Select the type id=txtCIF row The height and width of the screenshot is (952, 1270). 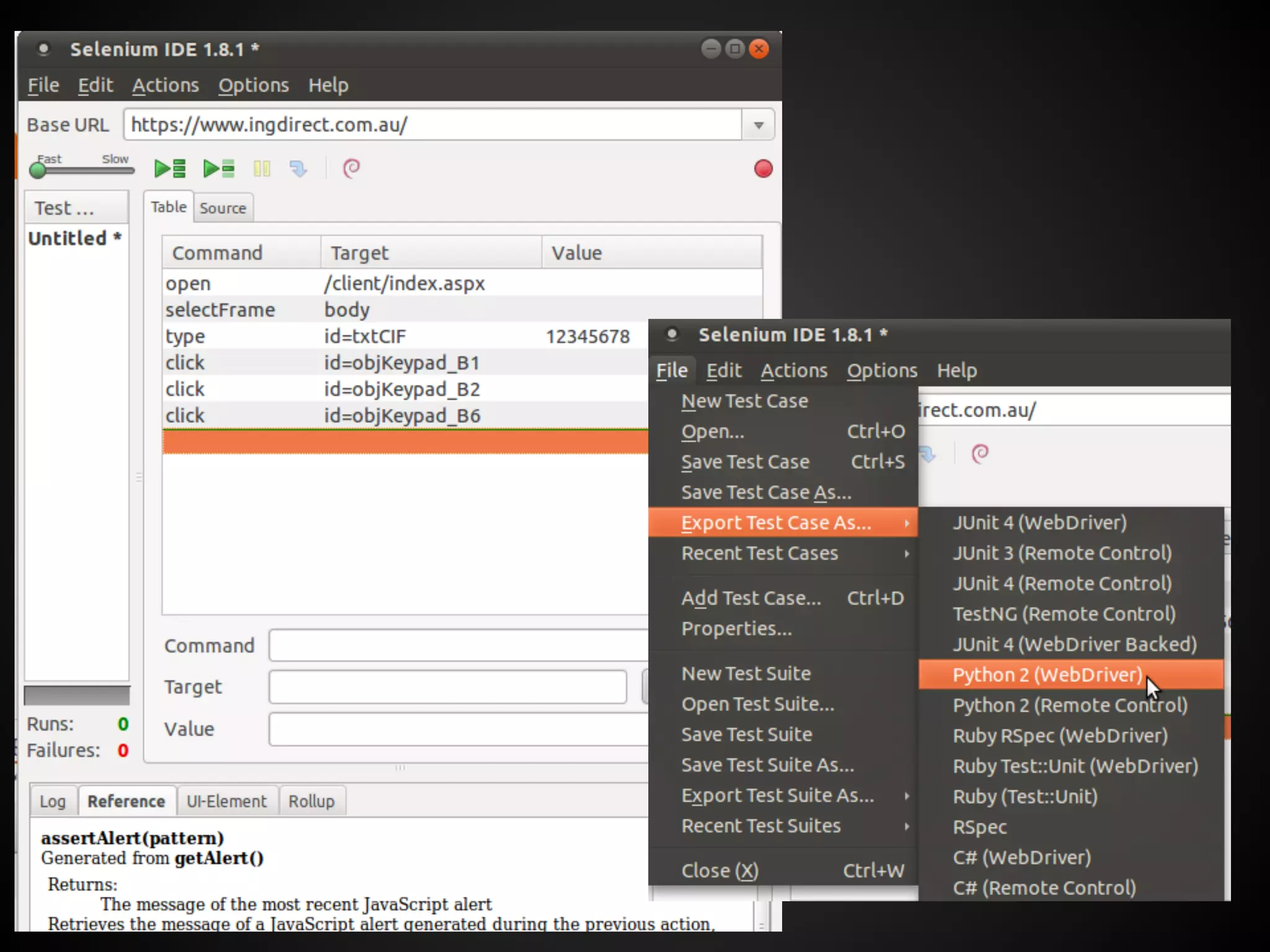pos(406,336)
